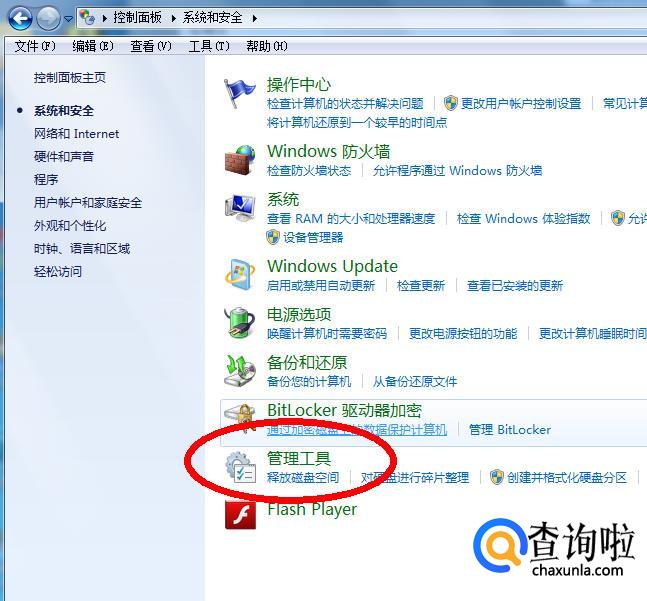
Task: Open the BitLocker drive lock icon
Action: (x=240, y=418)
